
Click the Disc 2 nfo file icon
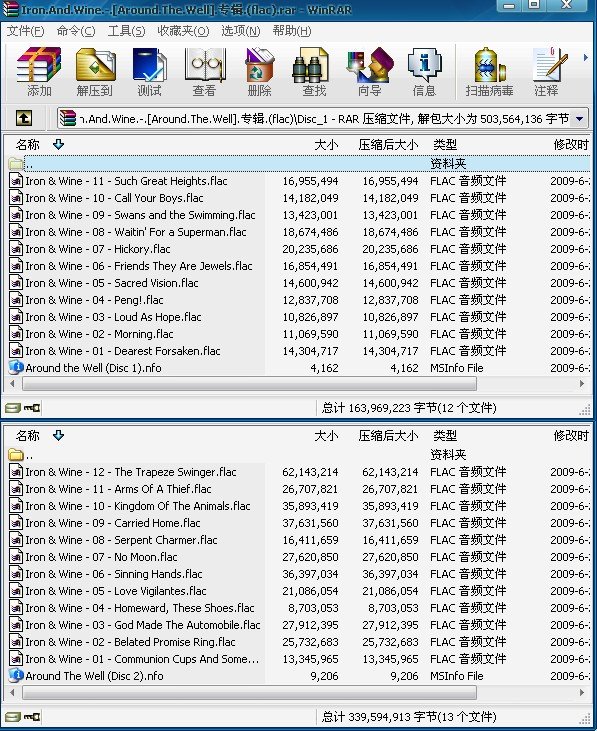tap(16, 676)
